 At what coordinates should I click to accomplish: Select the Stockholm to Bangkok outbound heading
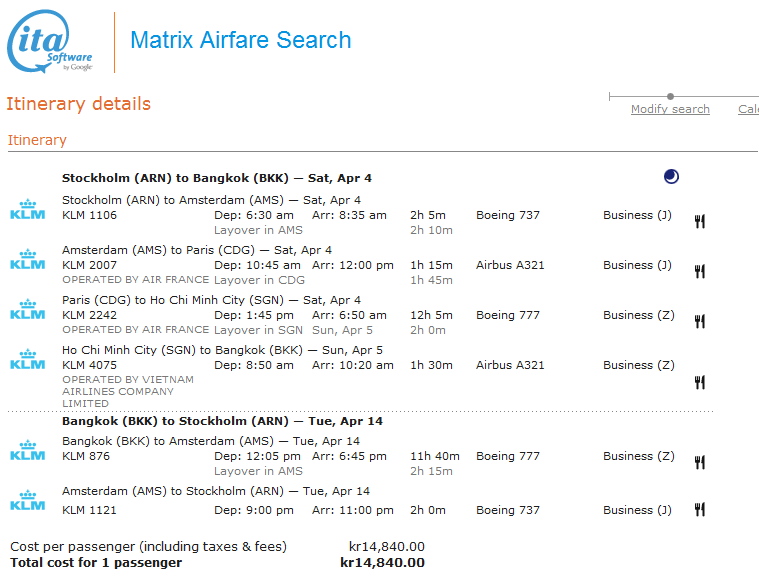tap(217, 178)
